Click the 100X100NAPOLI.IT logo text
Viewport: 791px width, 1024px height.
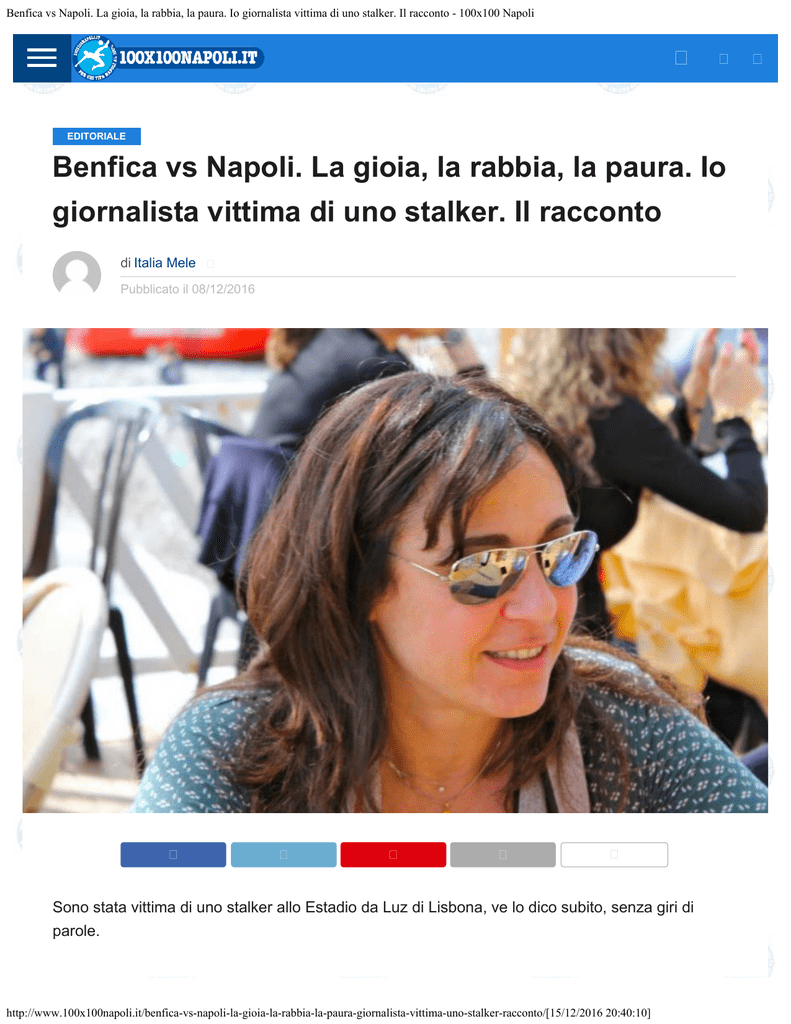click(189, 57)
